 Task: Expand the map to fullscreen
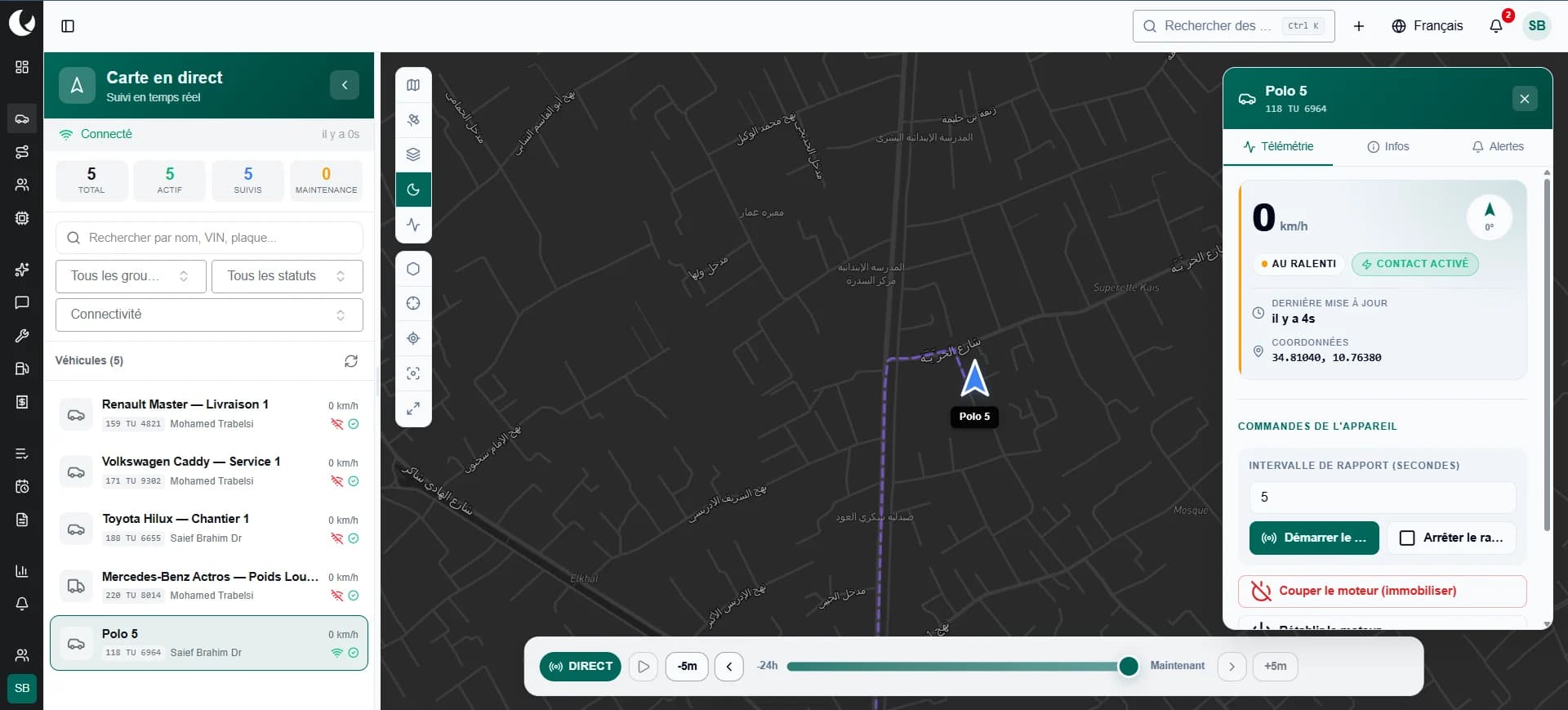(413, 409)
